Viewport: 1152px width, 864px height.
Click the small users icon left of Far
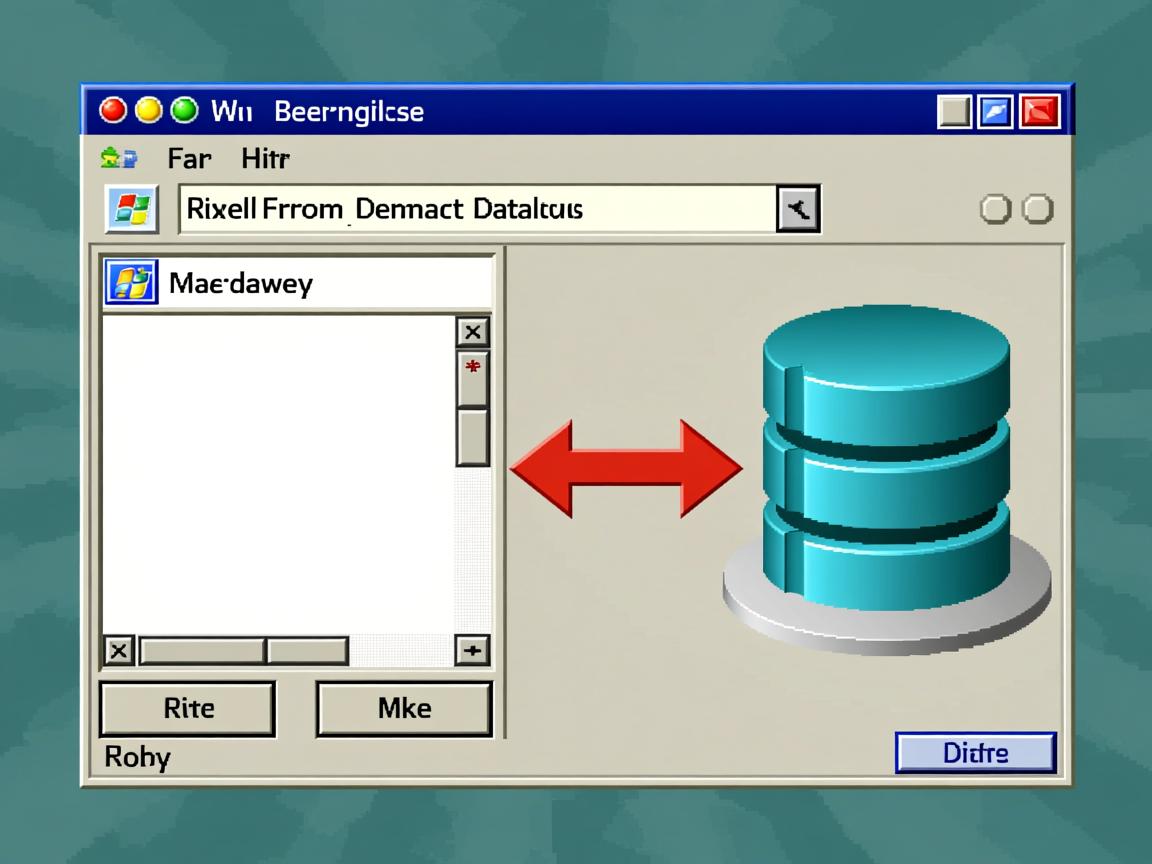(x=119, y=159)
